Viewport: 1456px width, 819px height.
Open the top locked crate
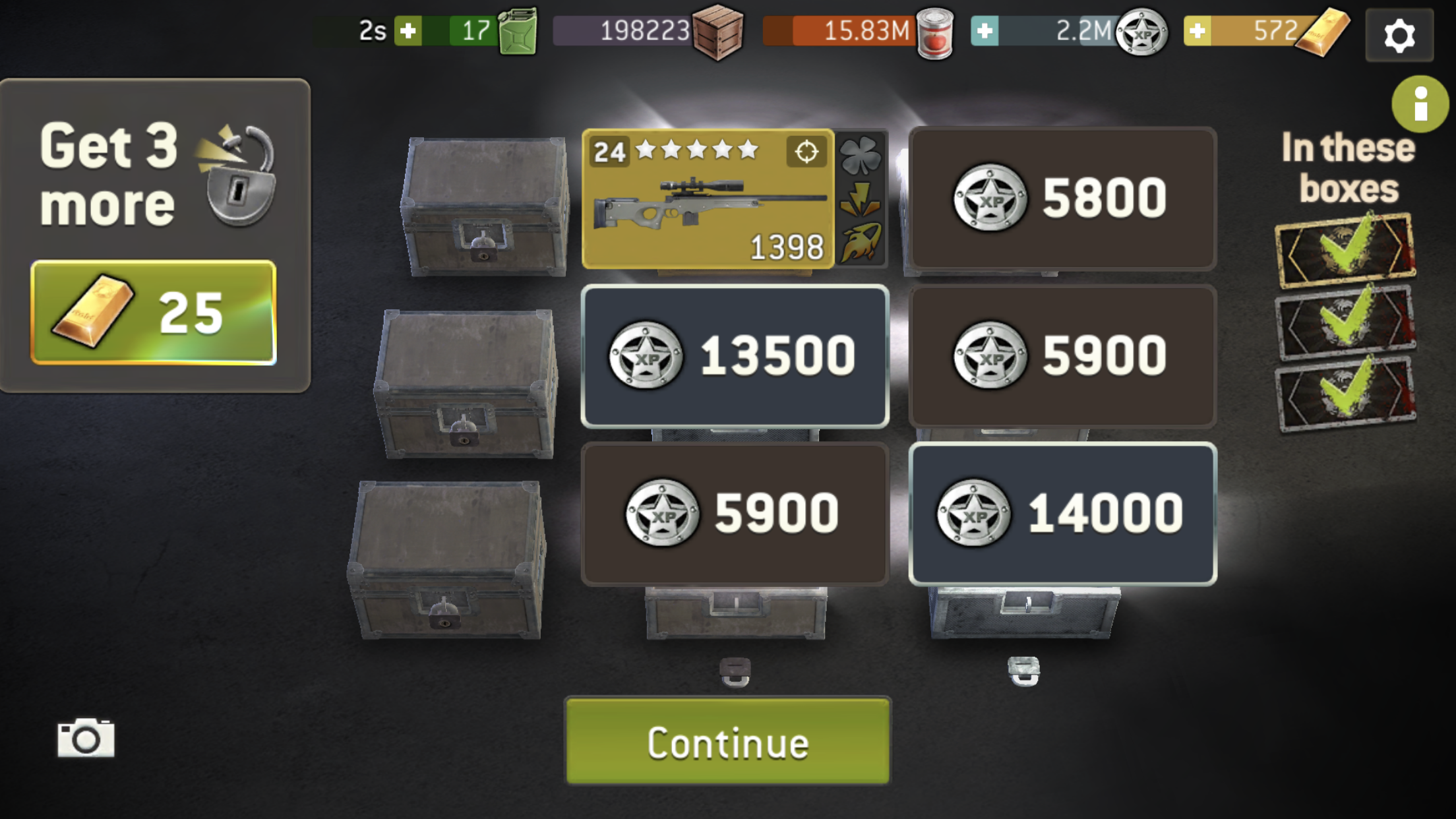(x=485, y=206)
